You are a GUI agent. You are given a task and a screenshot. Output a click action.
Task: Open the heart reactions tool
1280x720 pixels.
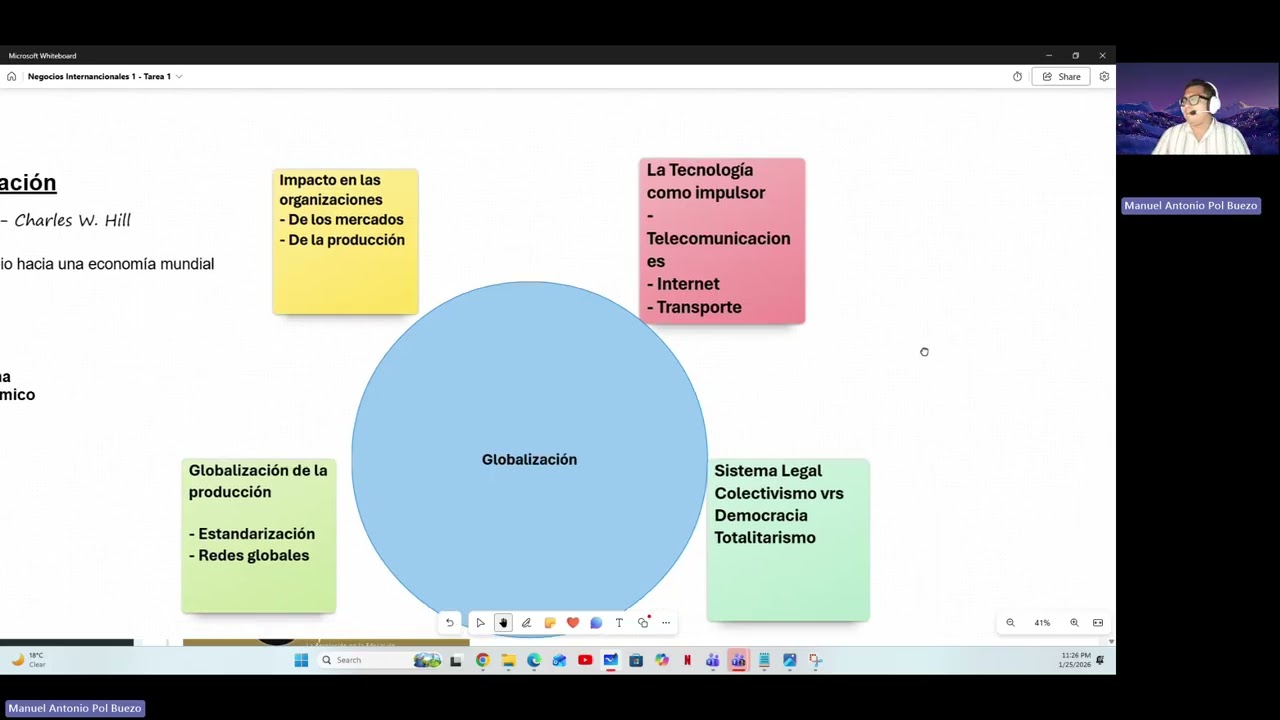(x=573, y=623)
